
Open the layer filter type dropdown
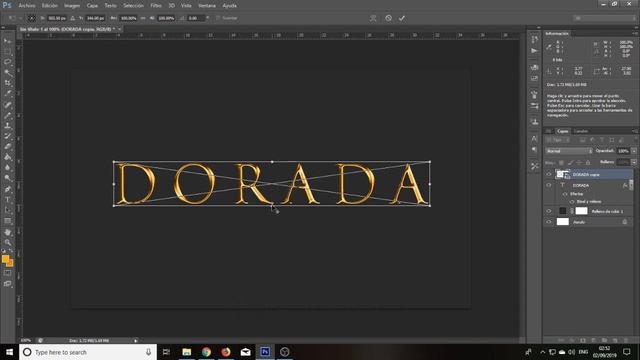[558, 140]
